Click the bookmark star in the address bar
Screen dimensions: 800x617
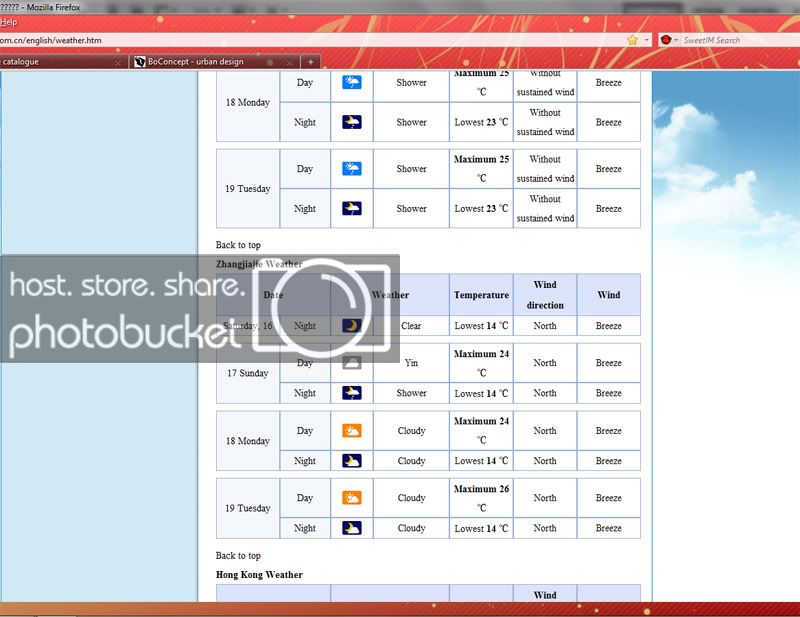[x=633, y=40]
